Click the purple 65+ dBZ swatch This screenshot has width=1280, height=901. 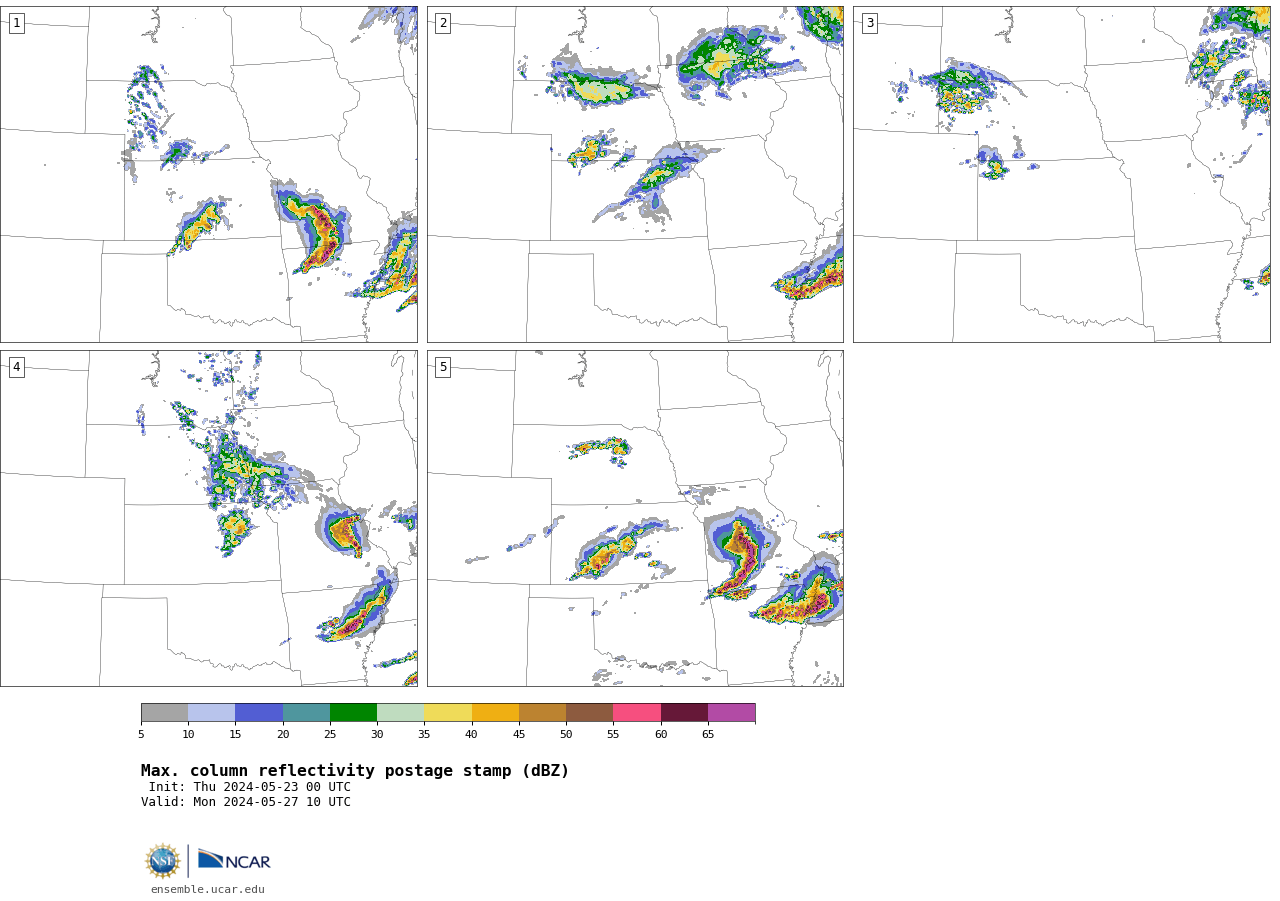tap(732, 713)
